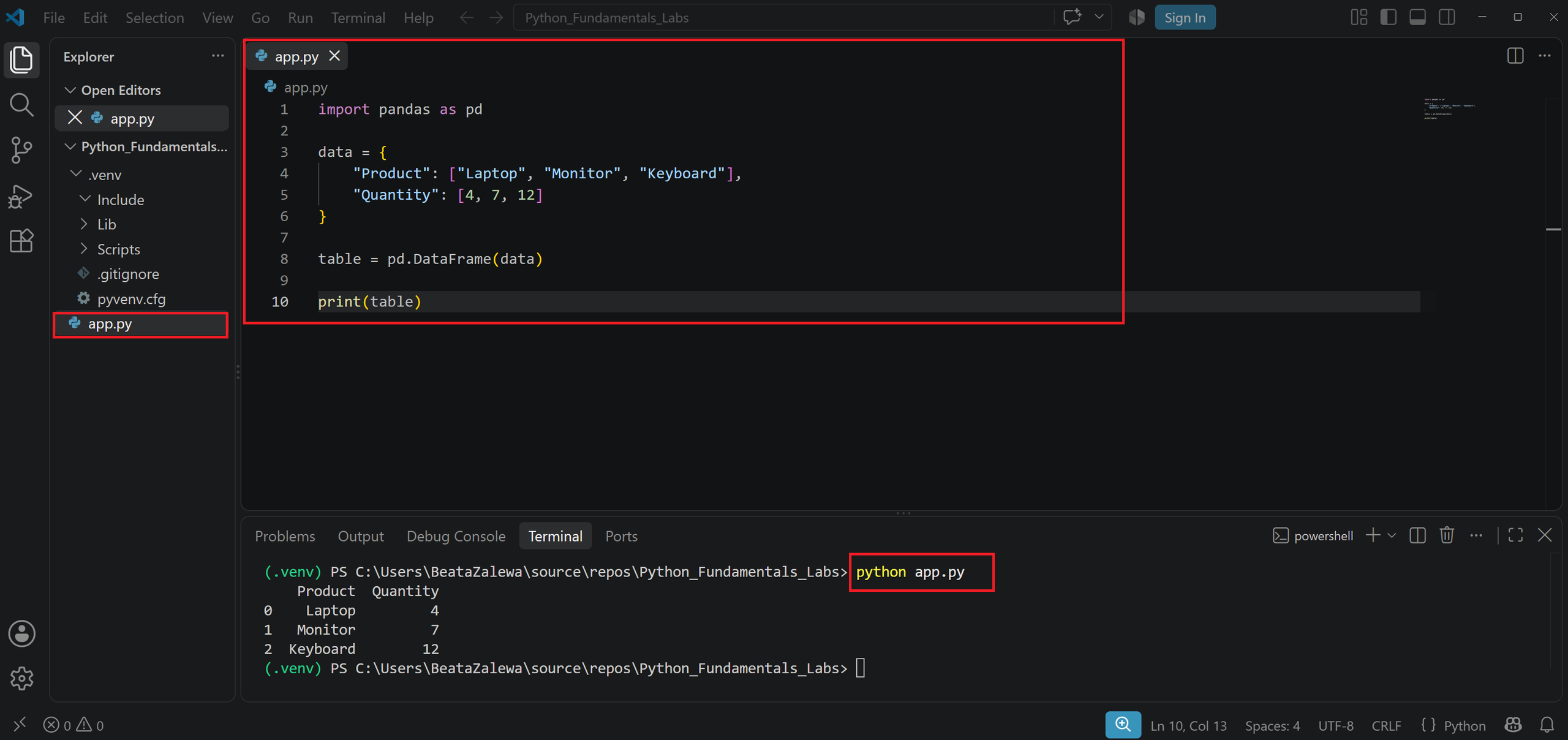The height and width of the screenshot is (740, 1568).
Task: Change the CRLF end of line sequence
Action: tap(1386, 725)
